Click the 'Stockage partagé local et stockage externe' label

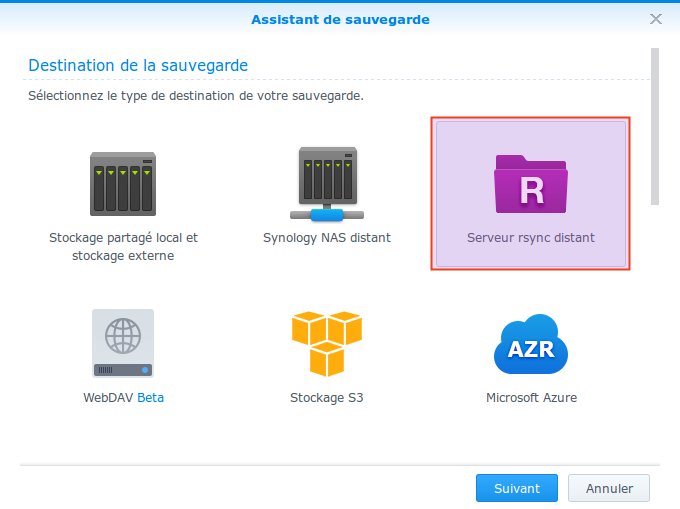pos(123,246)
